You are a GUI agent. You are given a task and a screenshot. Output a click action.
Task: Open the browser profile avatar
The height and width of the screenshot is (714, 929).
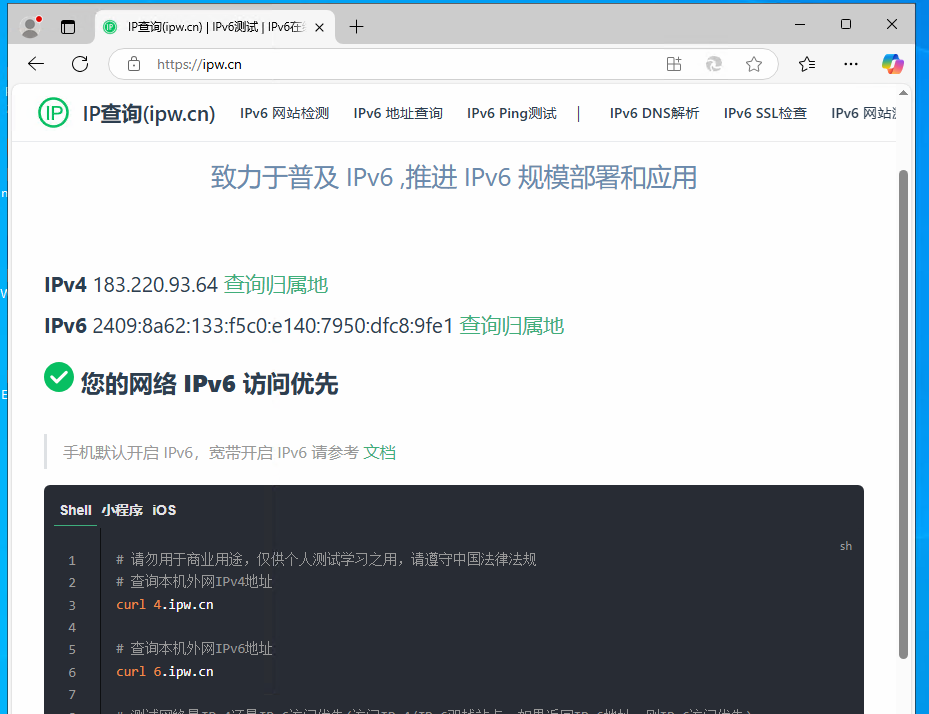coord(30,27)
